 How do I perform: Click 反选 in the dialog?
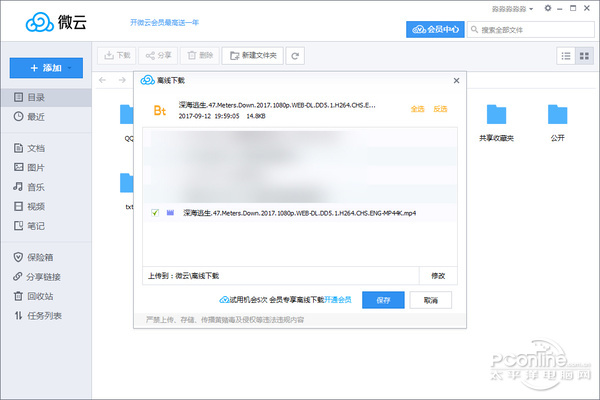pyautogui.click(x=440, y=109)
